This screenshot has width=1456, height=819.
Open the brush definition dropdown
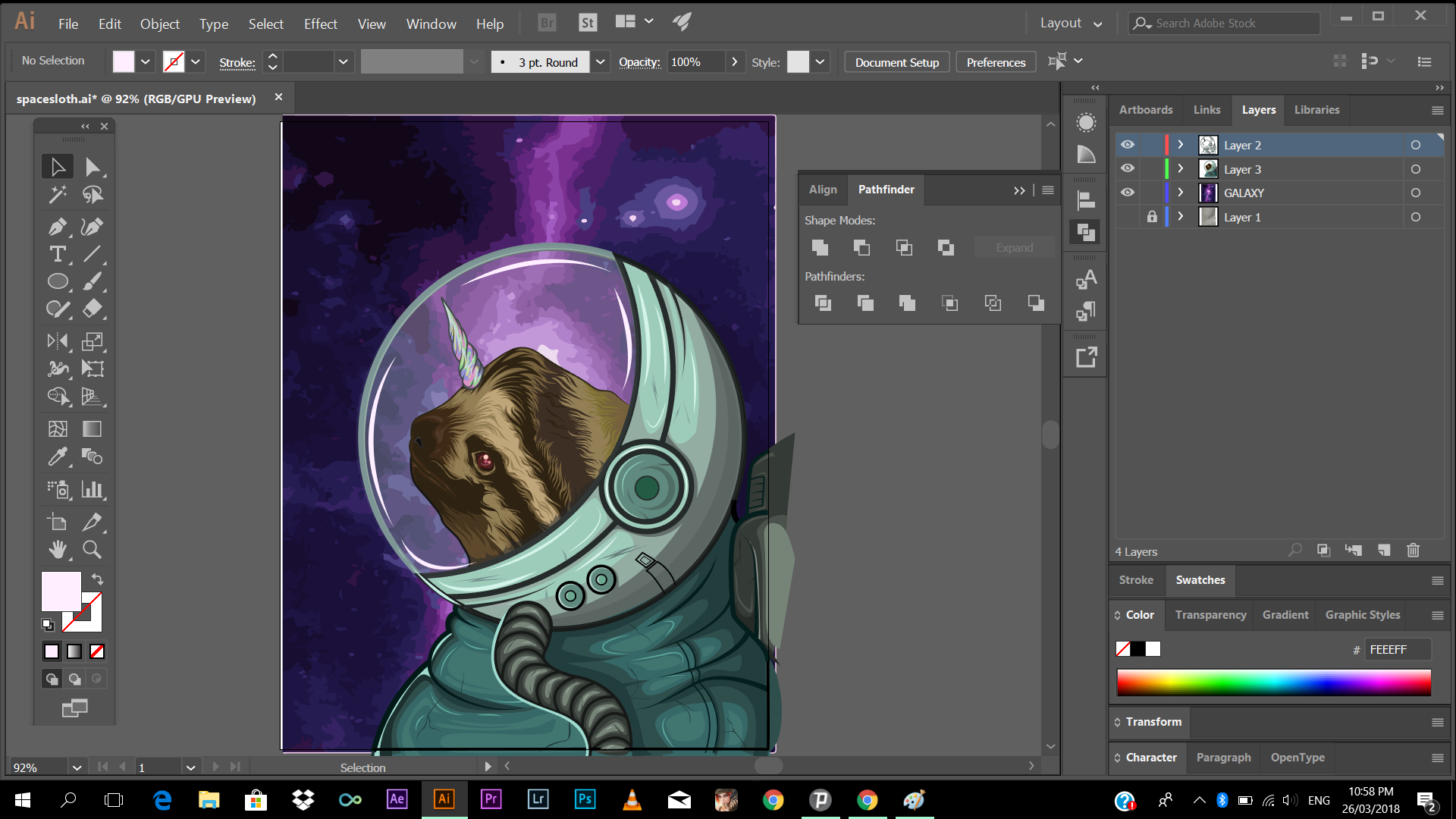pos(600,62)
